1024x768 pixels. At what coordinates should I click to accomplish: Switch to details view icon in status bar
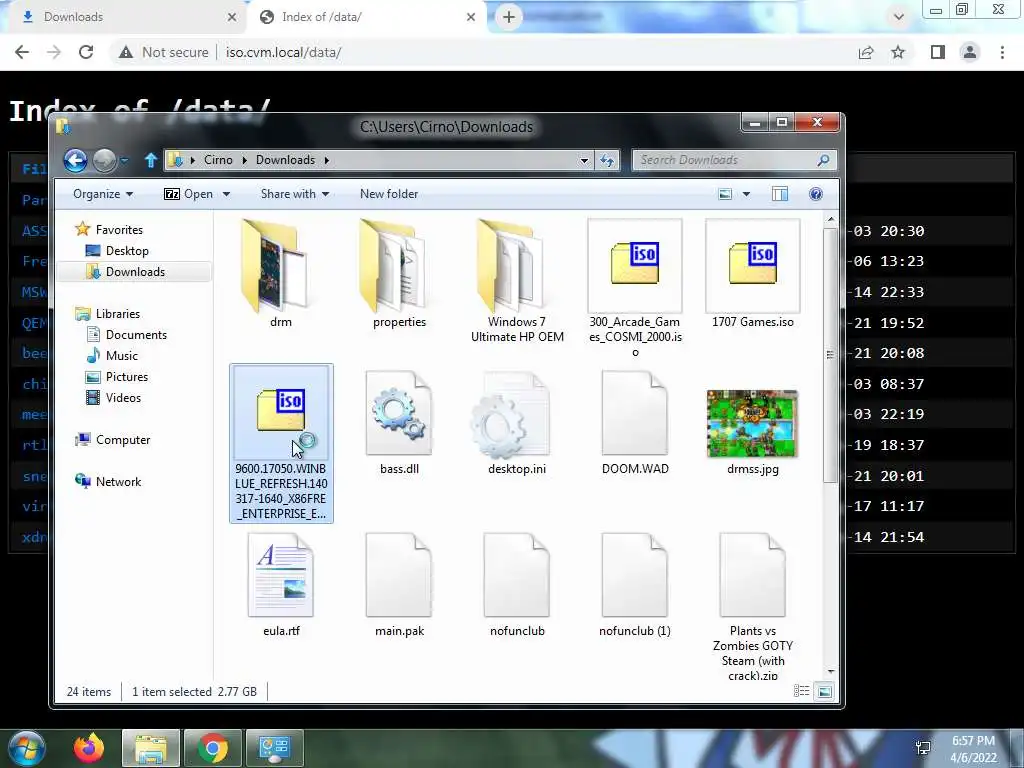tap(801, 691)
